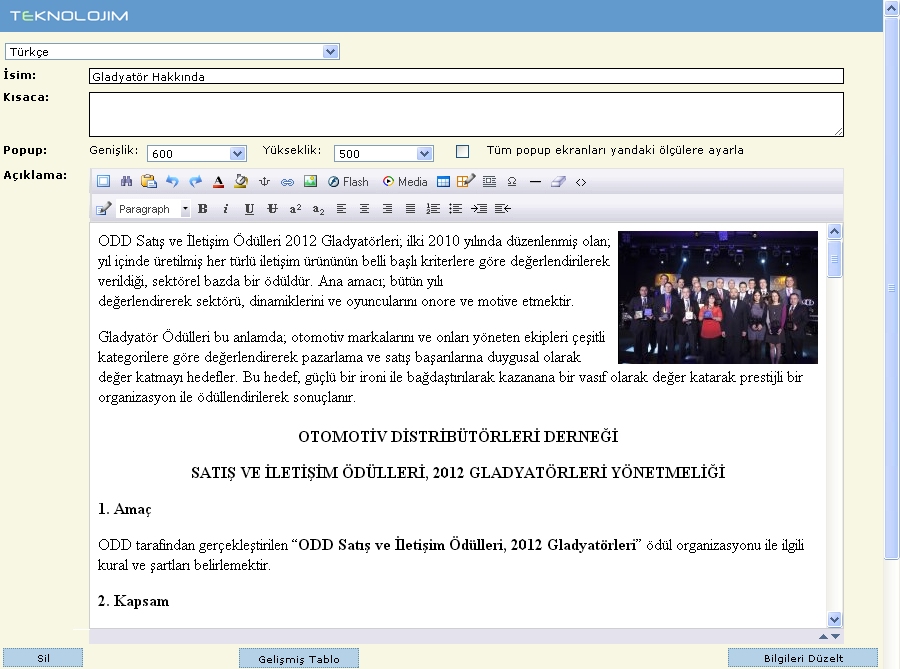Toggle italic formatting
900x669 pixels.
pyautogui.click(x=226, y=209)
